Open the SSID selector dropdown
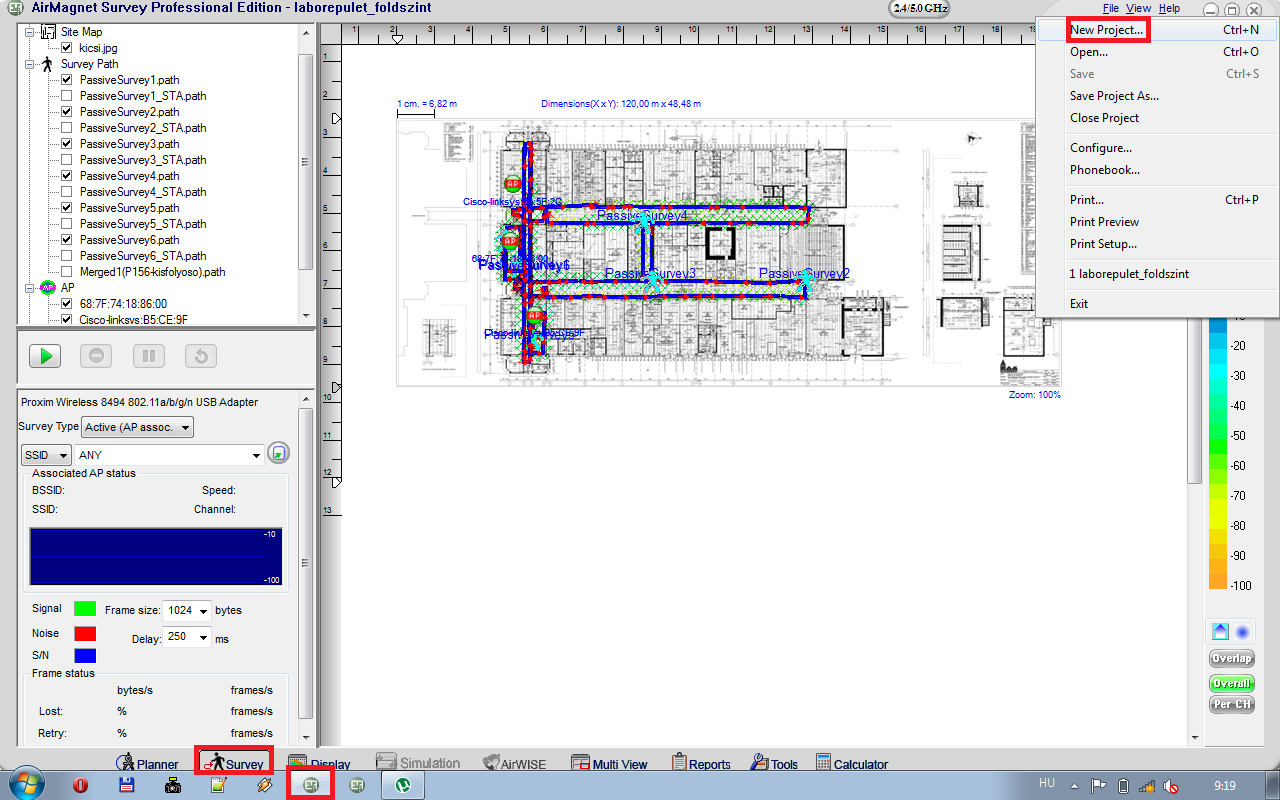 (x=45, y=455)
